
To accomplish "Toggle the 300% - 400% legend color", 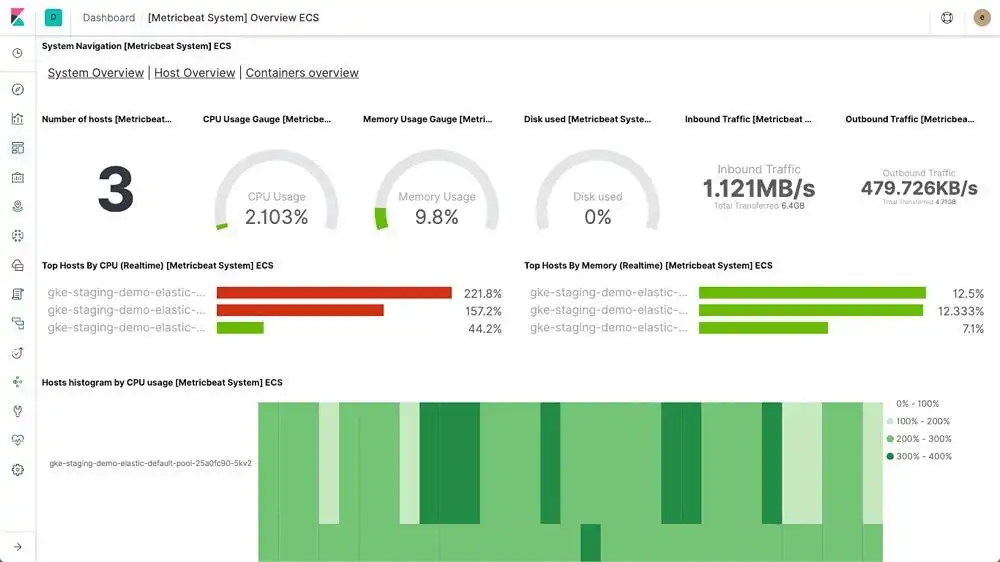I will [x=890, y=457].
